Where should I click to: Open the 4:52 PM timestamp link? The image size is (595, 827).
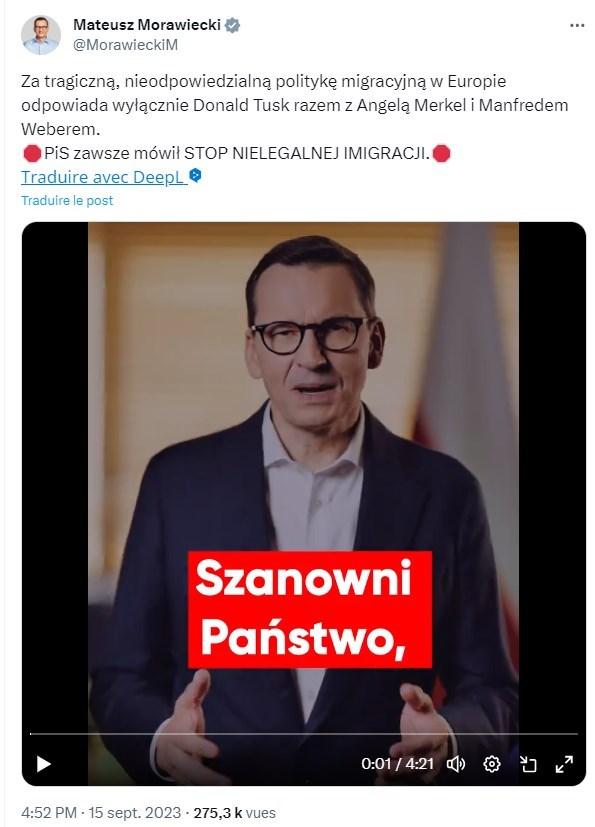tap(49, 813)
